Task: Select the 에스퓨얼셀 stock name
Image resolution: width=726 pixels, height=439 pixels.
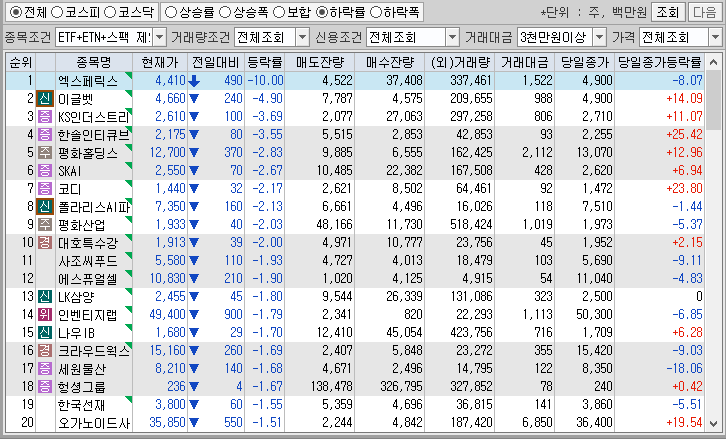Action: 88,279
